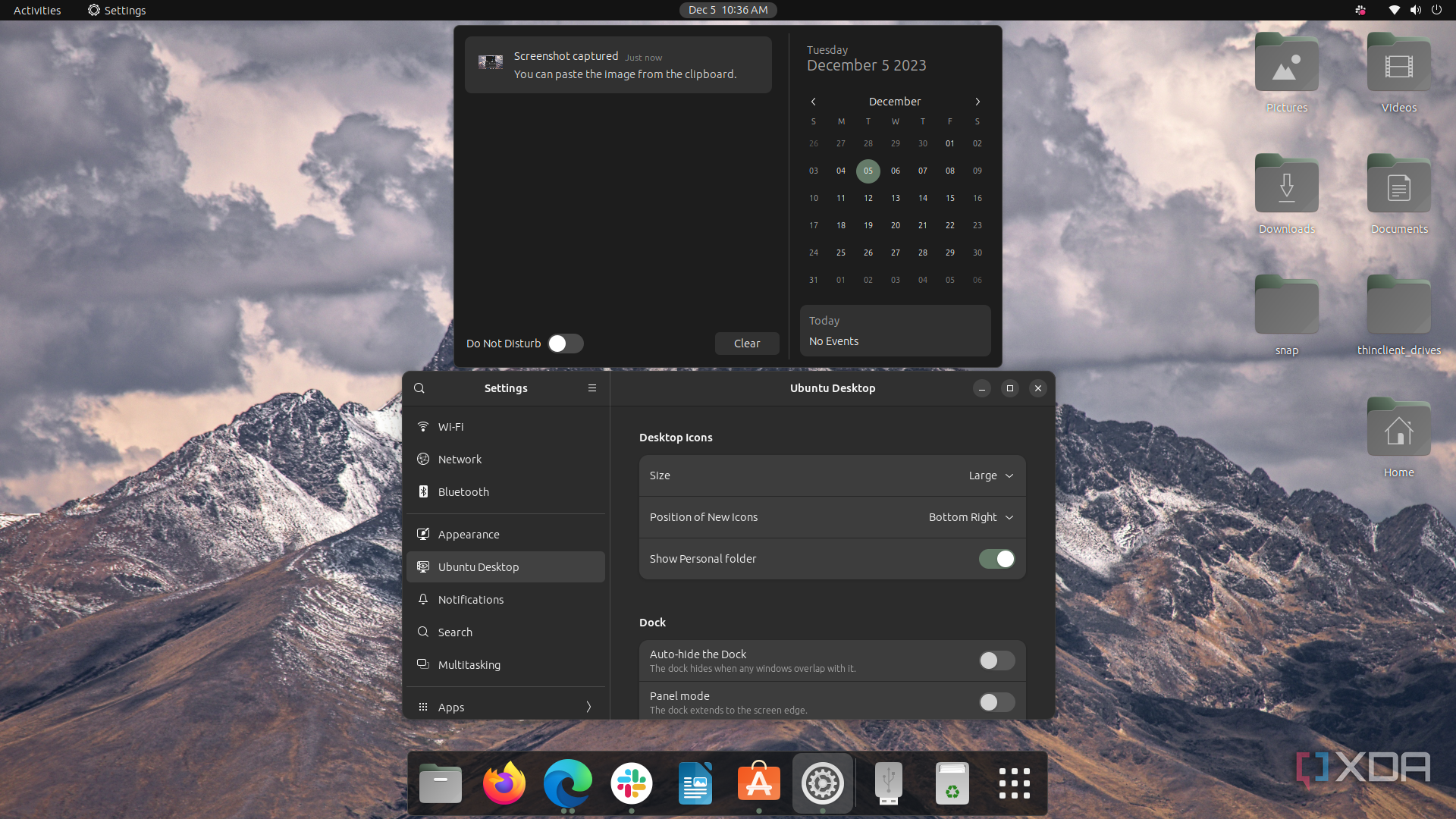Open the Home desktop folder

(1399, 438)
